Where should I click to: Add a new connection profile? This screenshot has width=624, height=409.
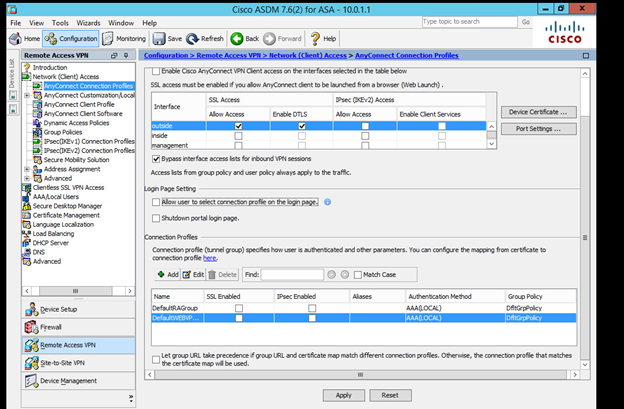[x=167, y=273]
